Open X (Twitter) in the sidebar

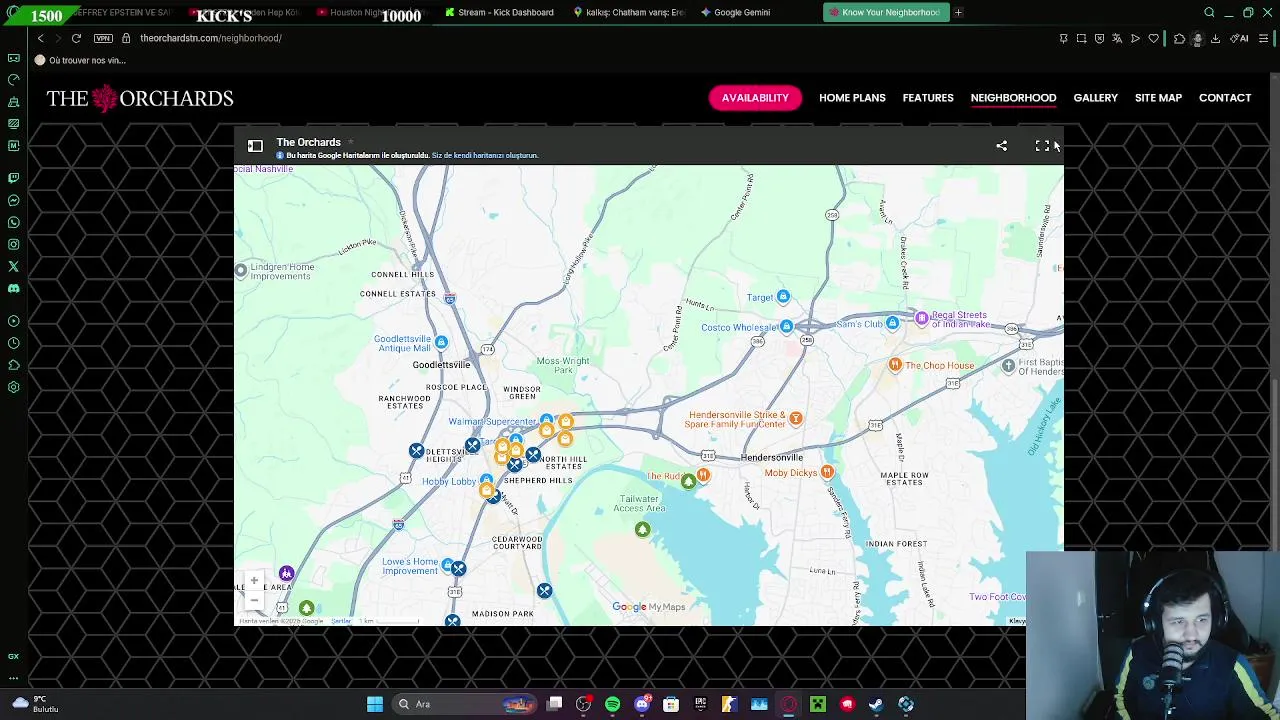click(x=13, y=266)
